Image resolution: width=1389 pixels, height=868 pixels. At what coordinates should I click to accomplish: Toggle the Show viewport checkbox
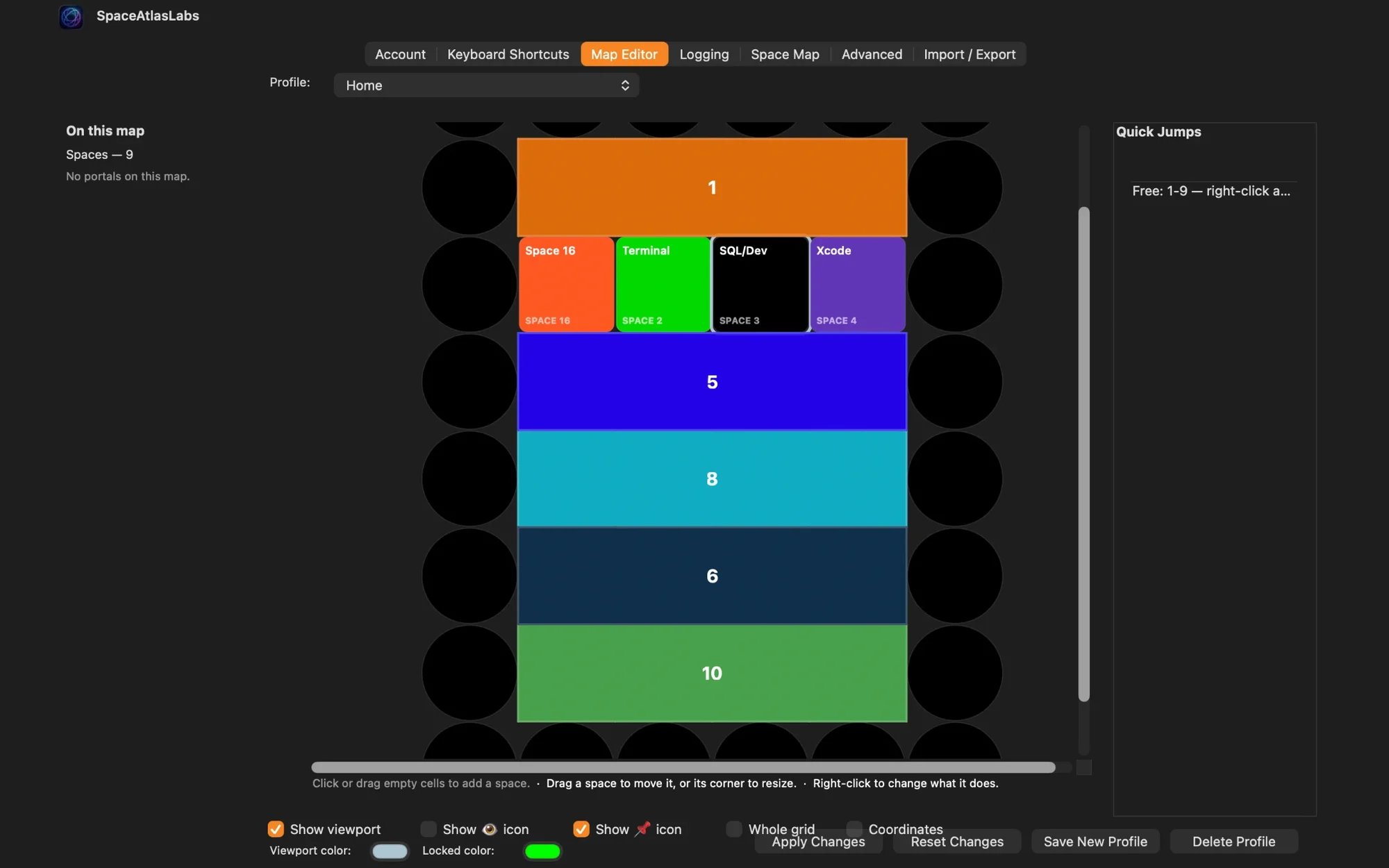click(x=276, y=829)
